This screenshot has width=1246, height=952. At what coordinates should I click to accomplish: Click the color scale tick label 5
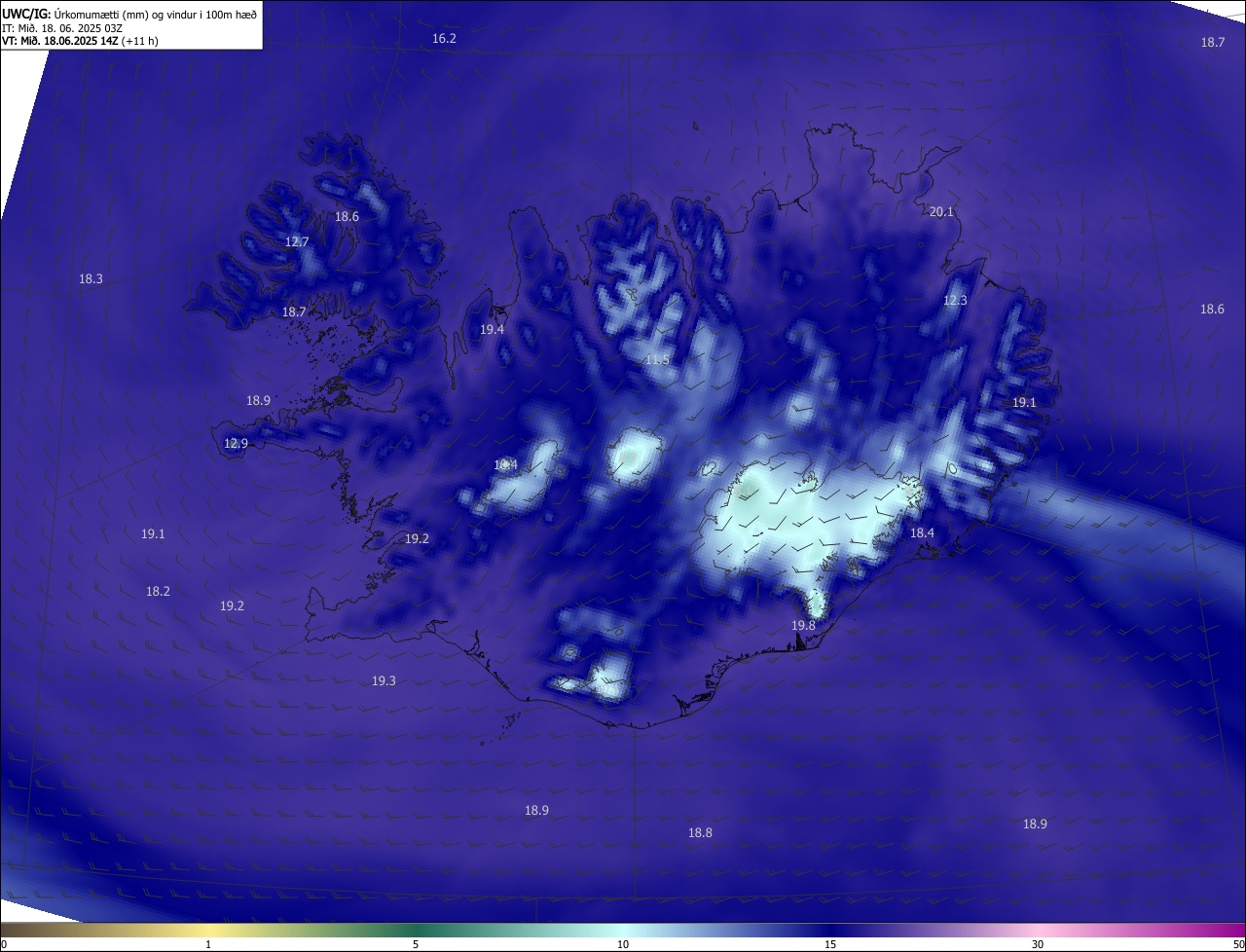click(416, 944)
